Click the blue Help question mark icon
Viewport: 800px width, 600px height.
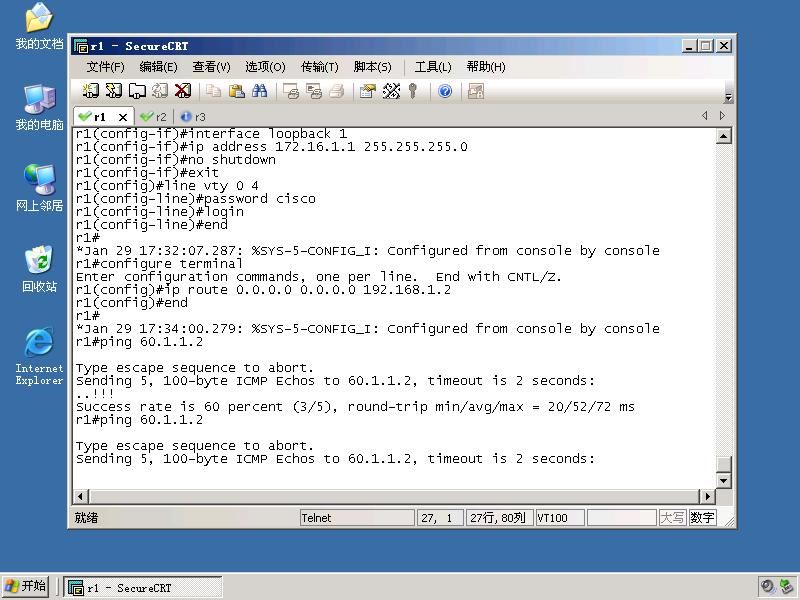pos(445,91)
